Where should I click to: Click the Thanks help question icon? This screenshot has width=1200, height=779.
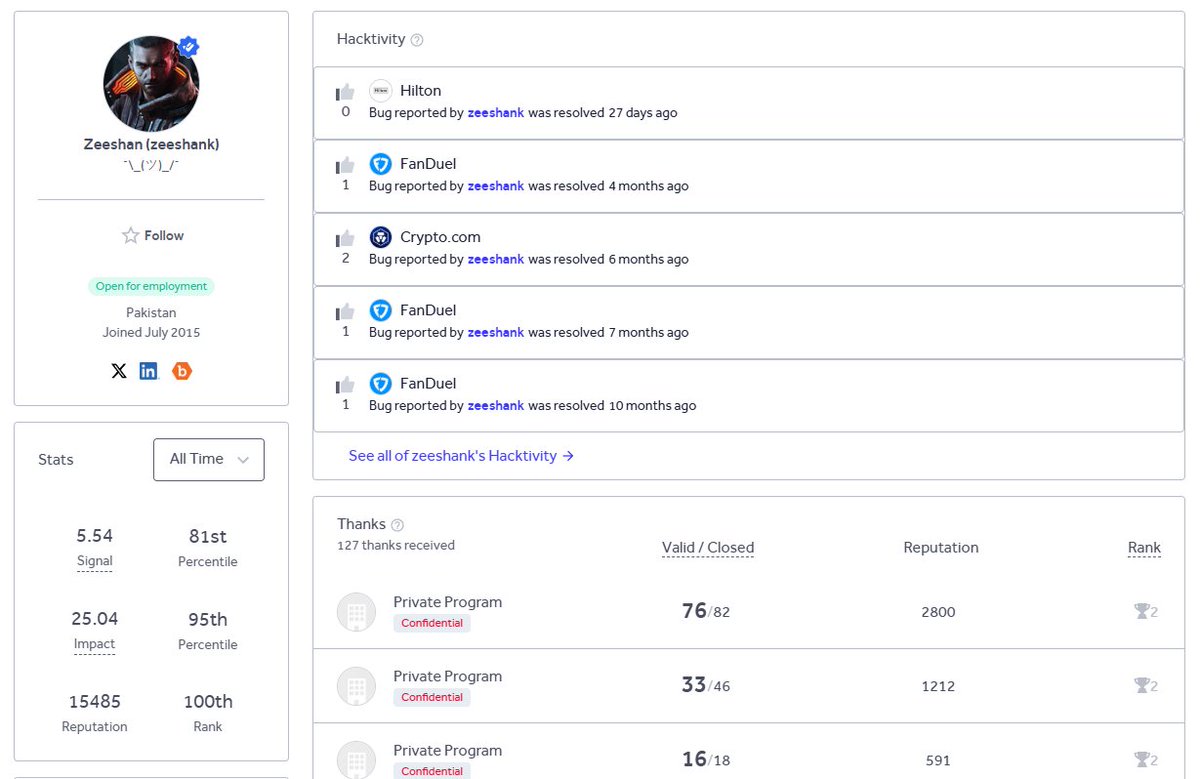pyautogui.click(x=397, y=525)
